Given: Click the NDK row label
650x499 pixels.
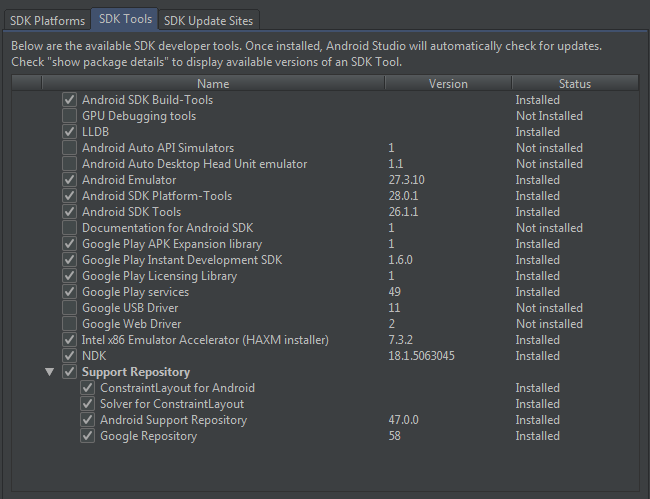Looking at the screenshot, I should click(94, 356).
